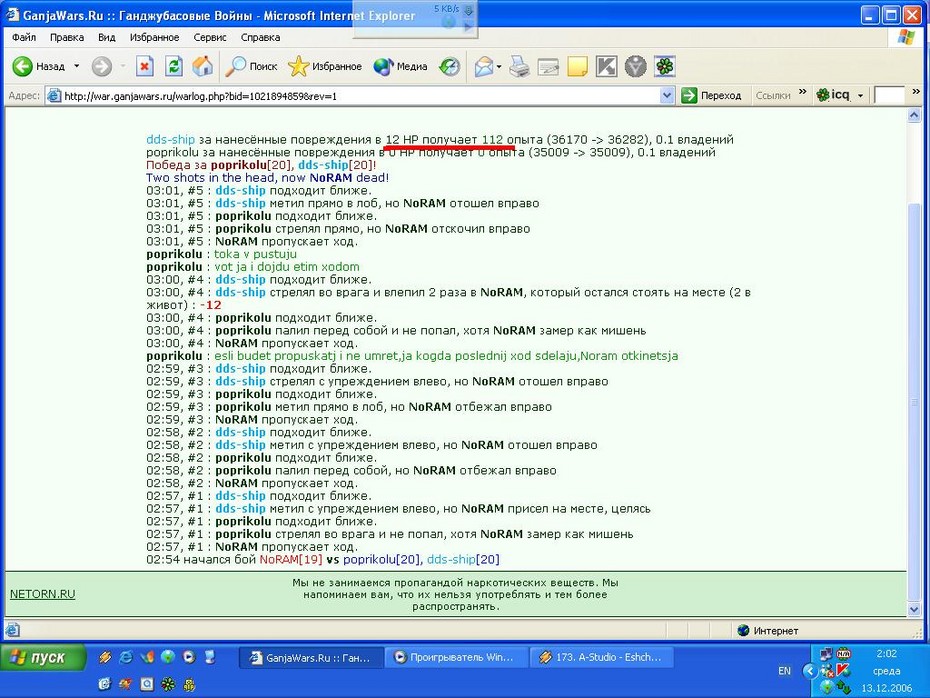
Task: Stop page loading with red X icon
Action: [144, 66]
